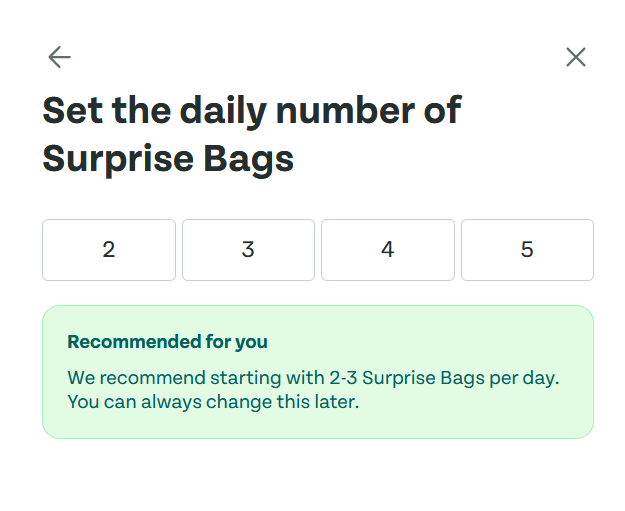625x511 pixels.
Task: Tap the number 3 option box
Action: point(248,250)
